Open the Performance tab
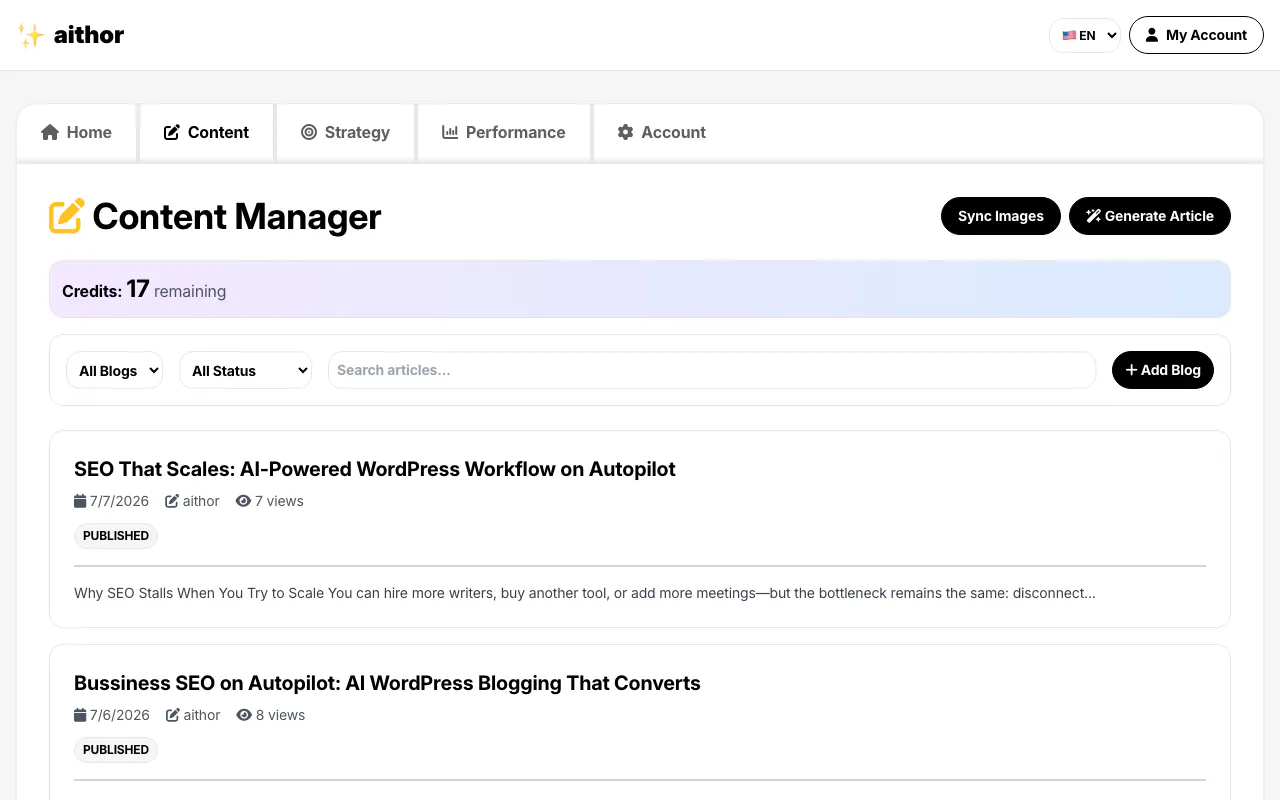This screenshot has width=1280, height=800. tap(504, 132)
